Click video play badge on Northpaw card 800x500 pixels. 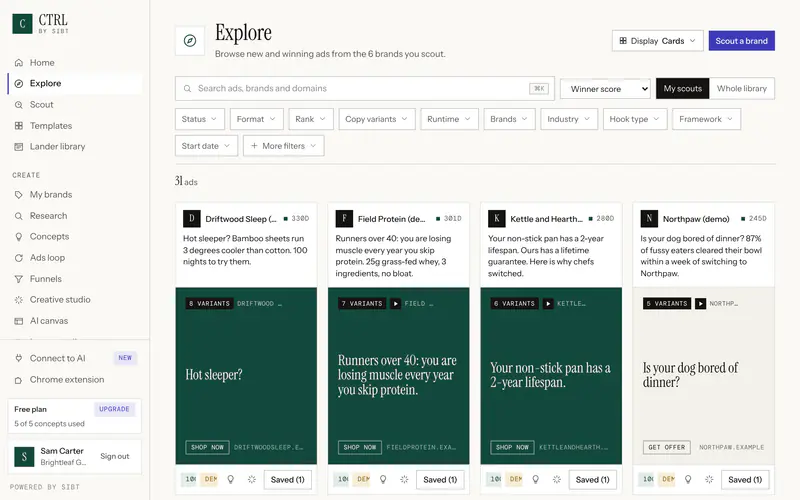701,304
